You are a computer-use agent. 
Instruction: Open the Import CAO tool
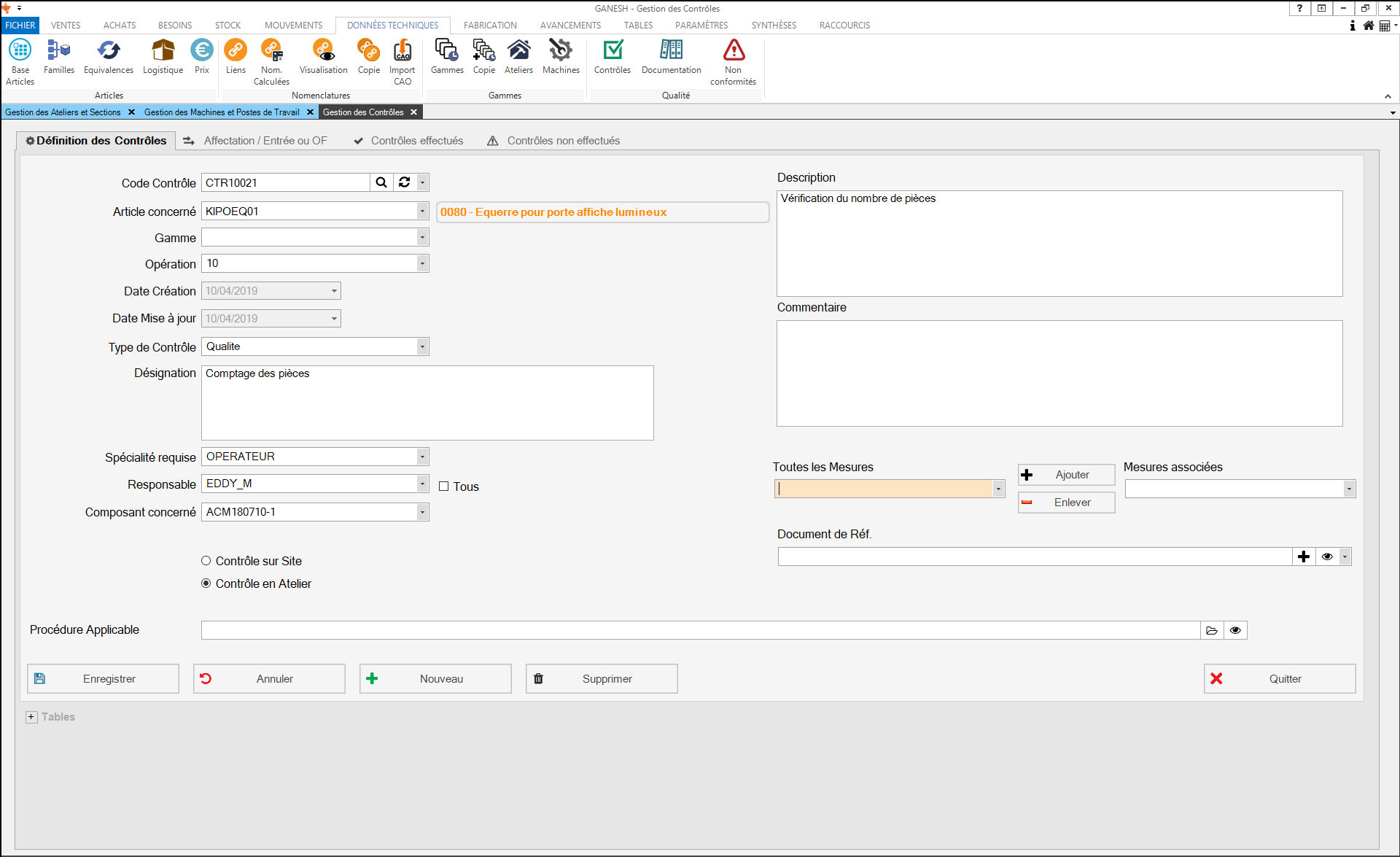[x=402, y=61]
